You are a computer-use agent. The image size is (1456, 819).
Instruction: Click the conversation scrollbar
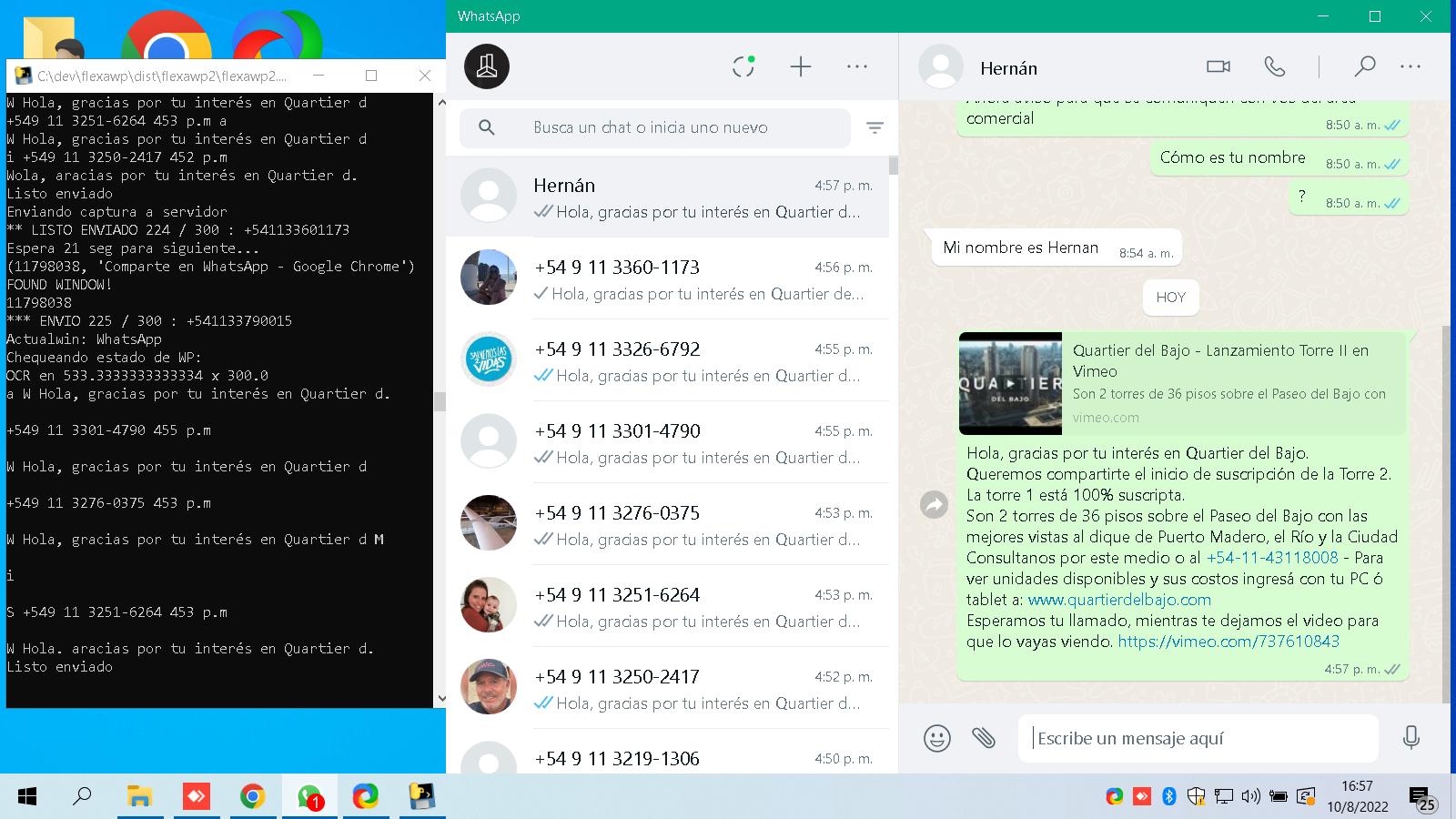coord(1446,514)
